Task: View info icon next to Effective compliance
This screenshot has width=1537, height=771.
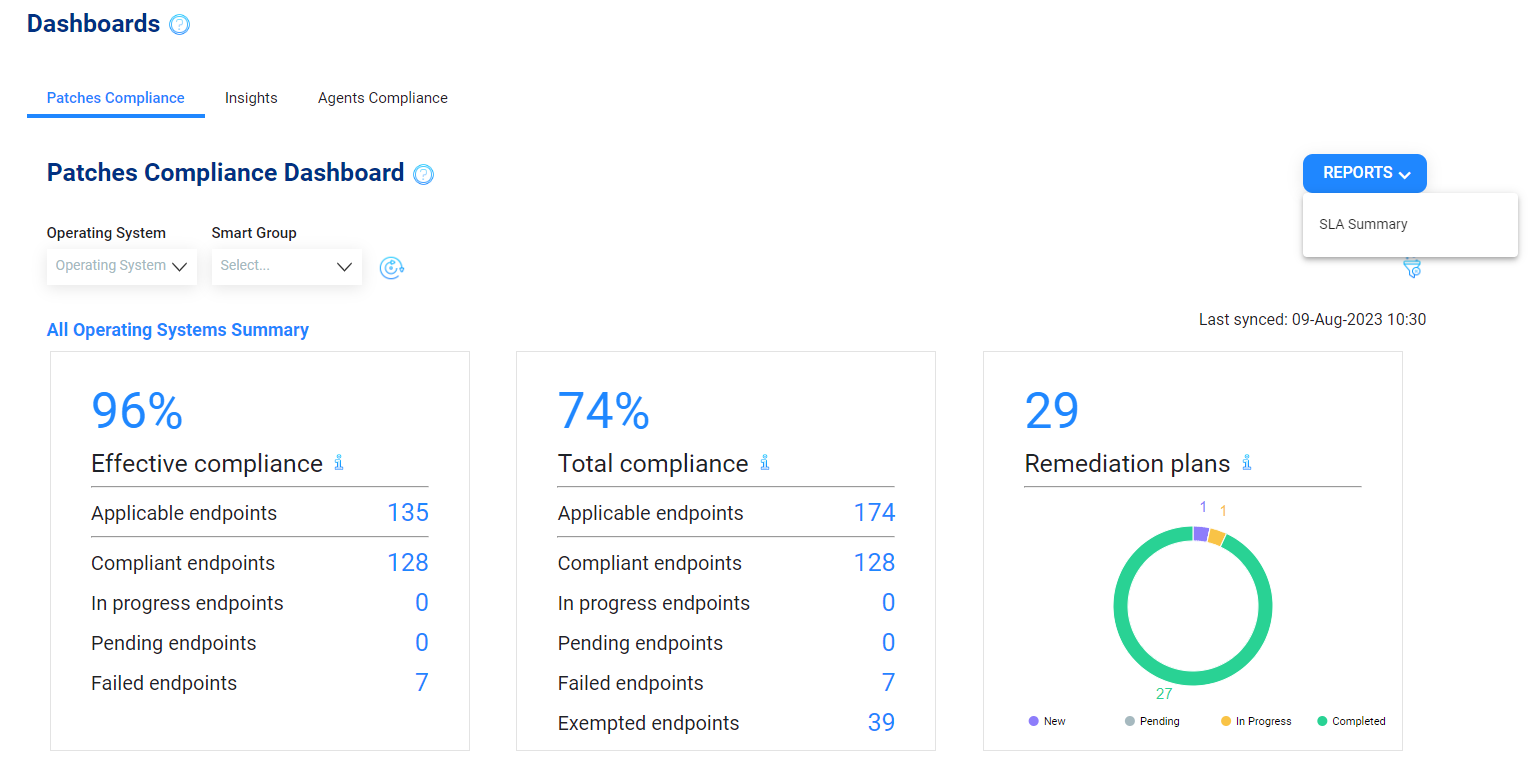Action: (x=338, y=463)
